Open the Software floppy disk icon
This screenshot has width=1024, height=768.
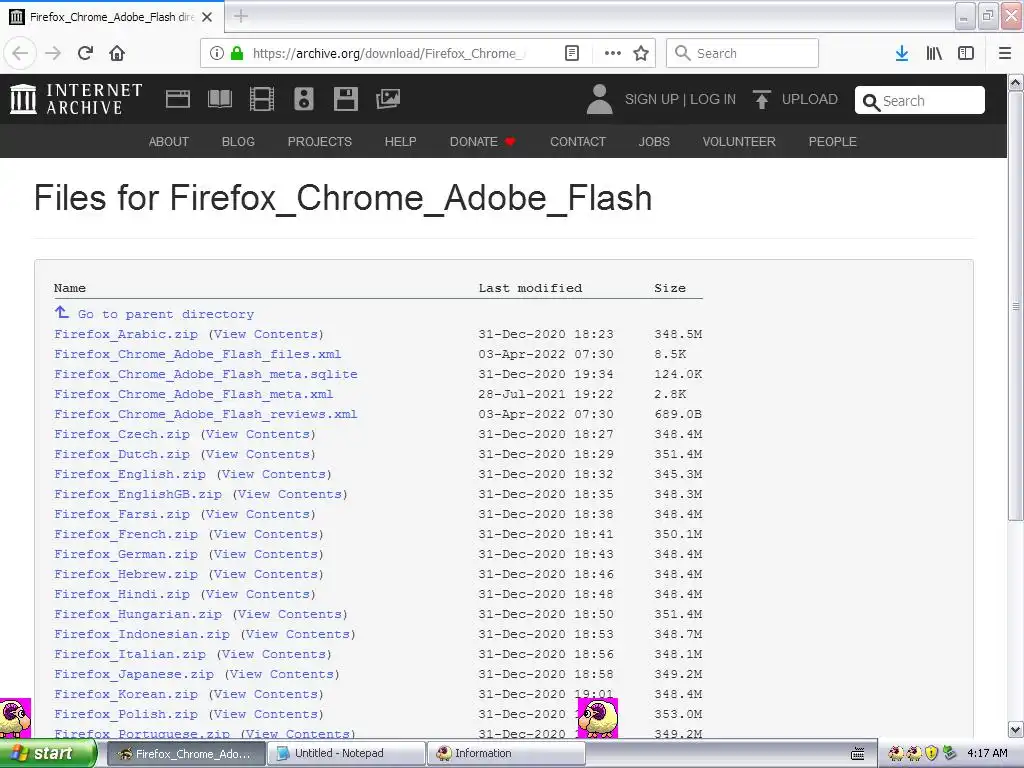click(345, 99)
